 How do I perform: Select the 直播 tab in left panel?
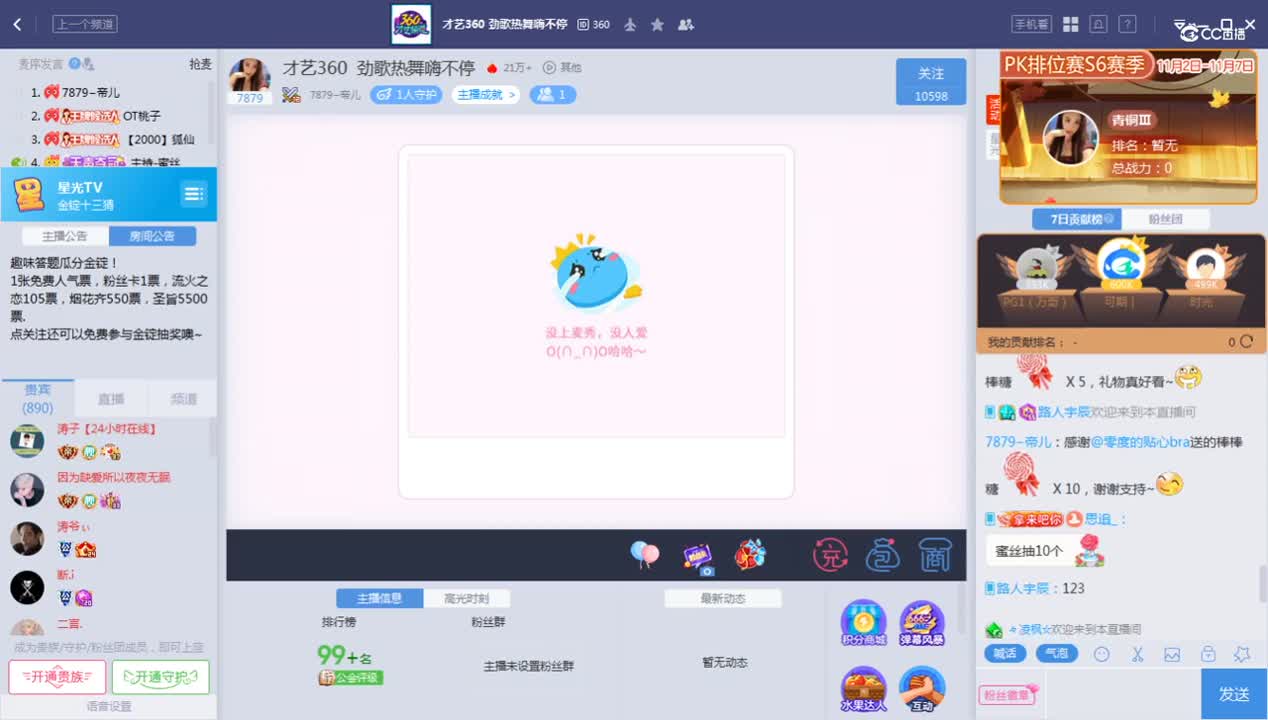(x=111, y=398)
